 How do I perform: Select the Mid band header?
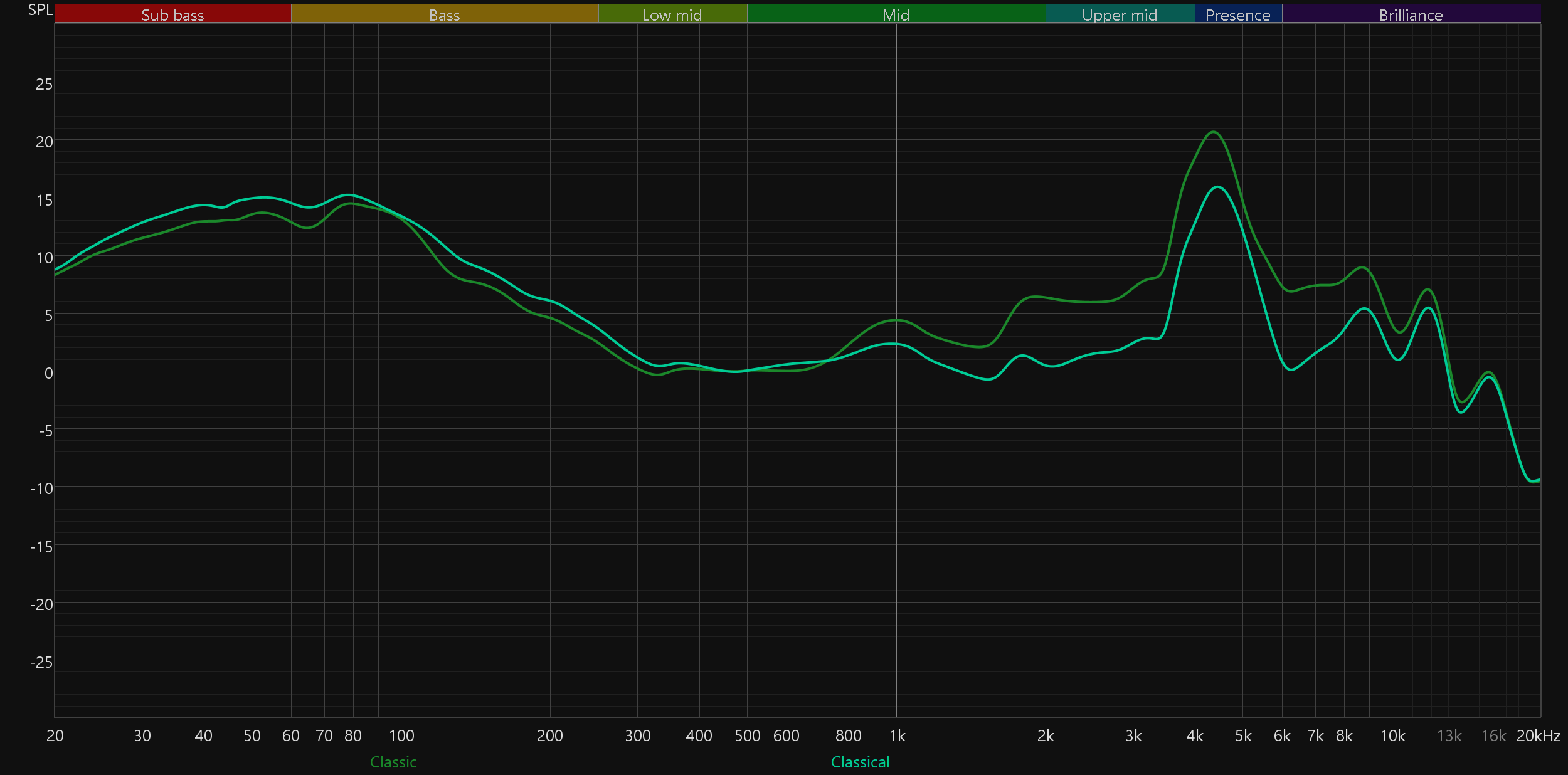pos(896,14)
